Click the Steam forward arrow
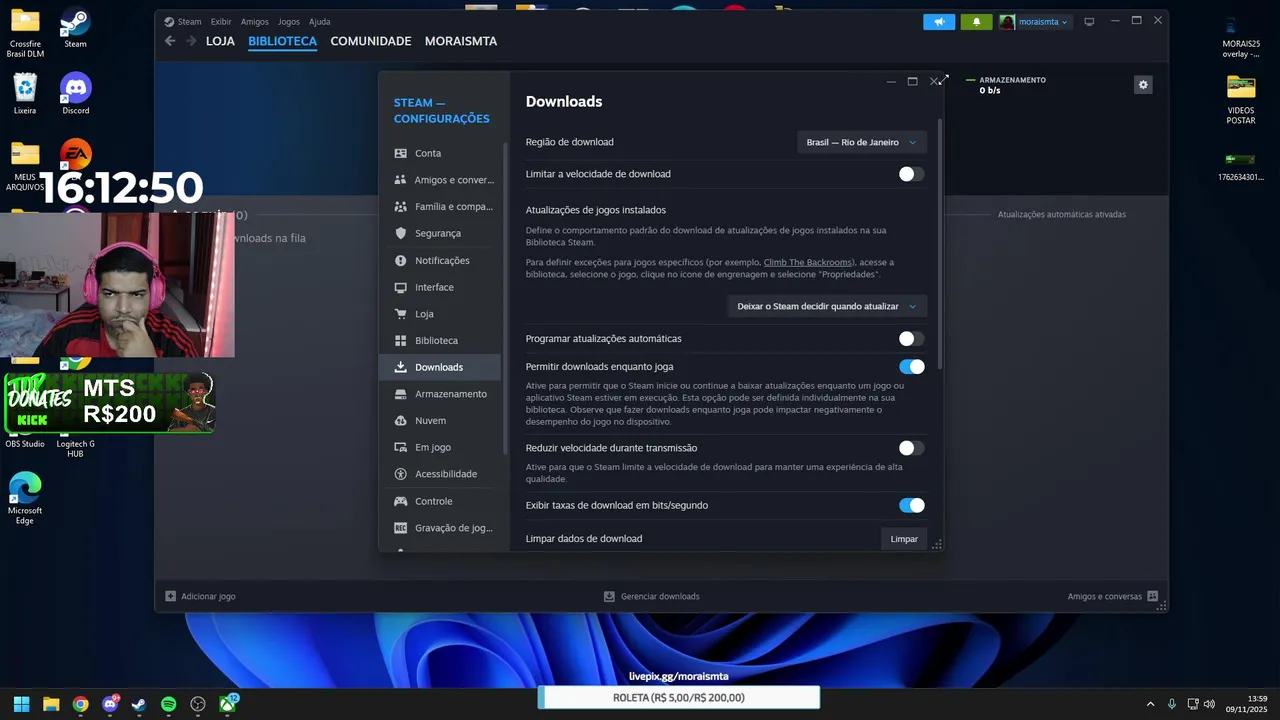Viewport: 1280px width, 720px height. pos(191,41)
